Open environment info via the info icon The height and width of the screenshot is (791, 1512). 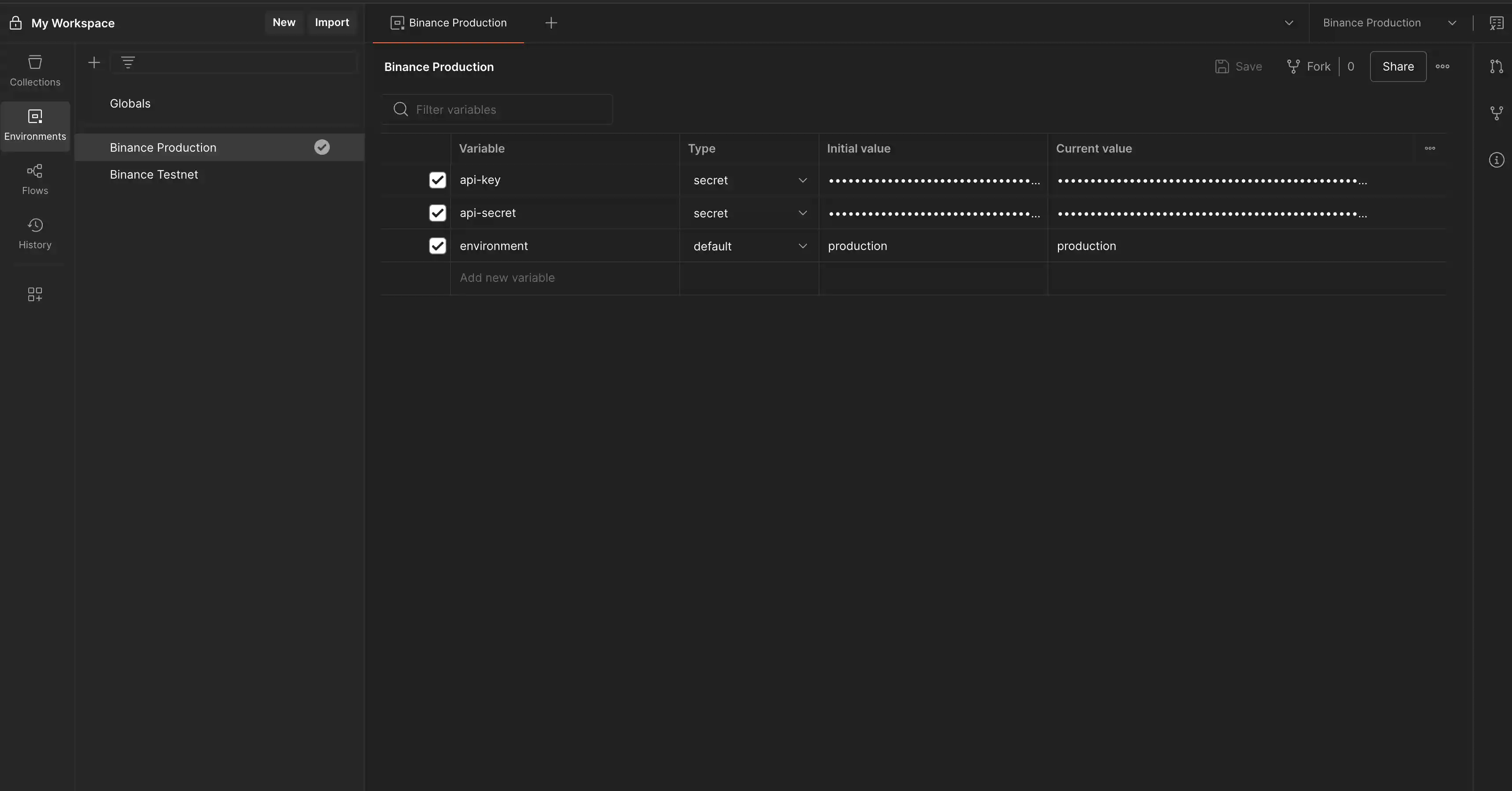(x=1496, y=159)
